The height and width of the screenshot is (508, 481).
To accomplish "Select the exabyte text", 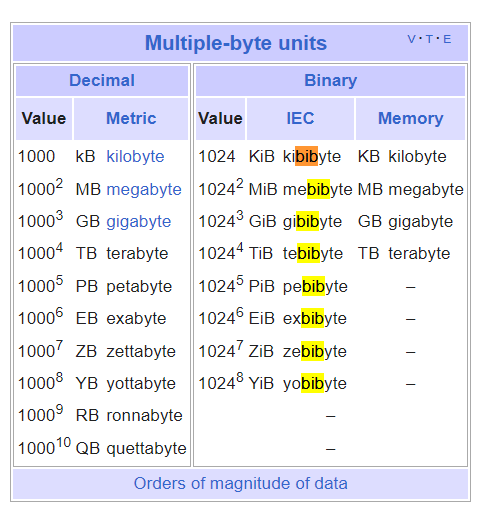I will click(x=136, y=319).
